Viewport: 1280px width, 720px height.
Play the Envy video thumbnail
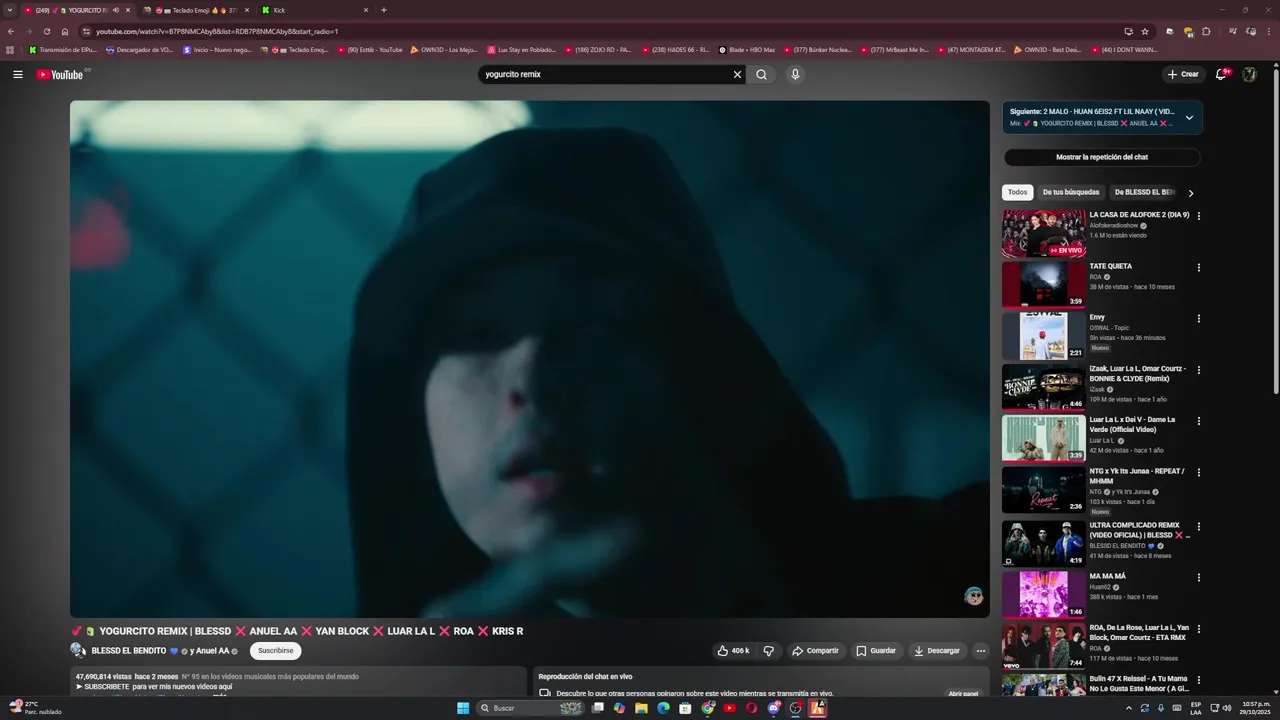pos(1043,336)
